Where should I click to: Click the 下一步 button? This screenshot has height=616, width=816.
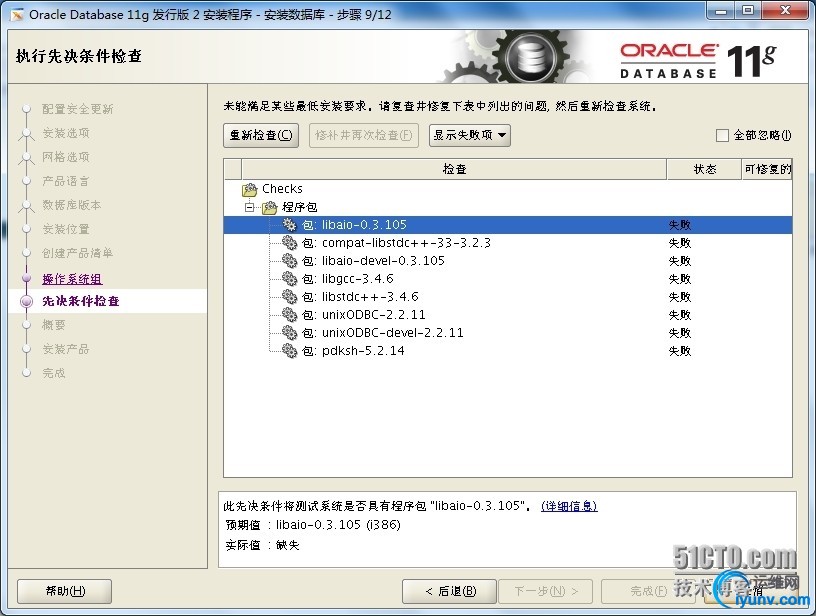click(545, 591)
